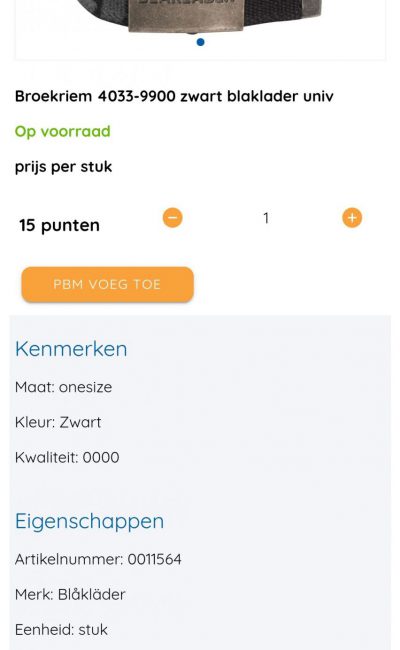400x650 pixels.
Task: Click the Kleur: Zwart line
Action: pos(58,422)
